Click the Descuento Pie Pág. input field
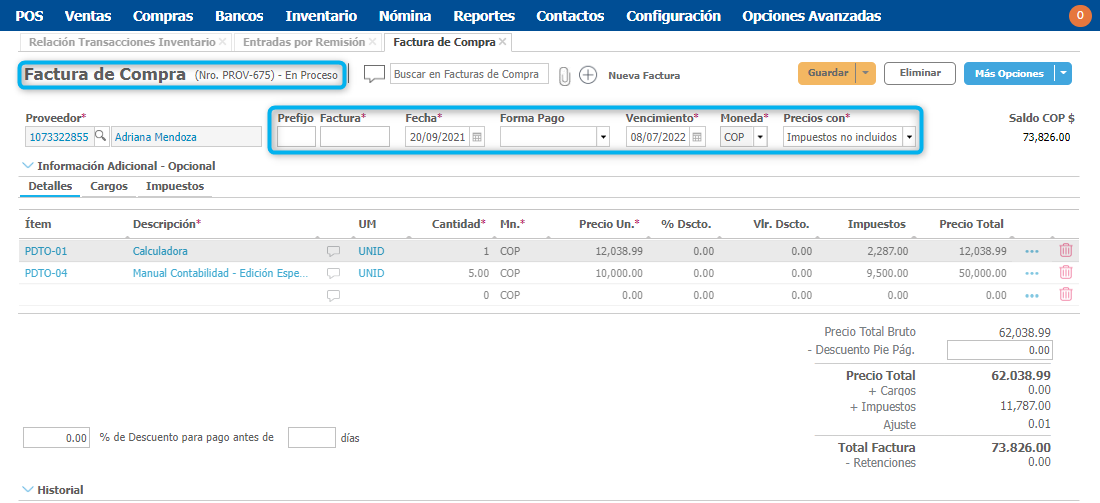1100x503 pixels. pos(998,350)
